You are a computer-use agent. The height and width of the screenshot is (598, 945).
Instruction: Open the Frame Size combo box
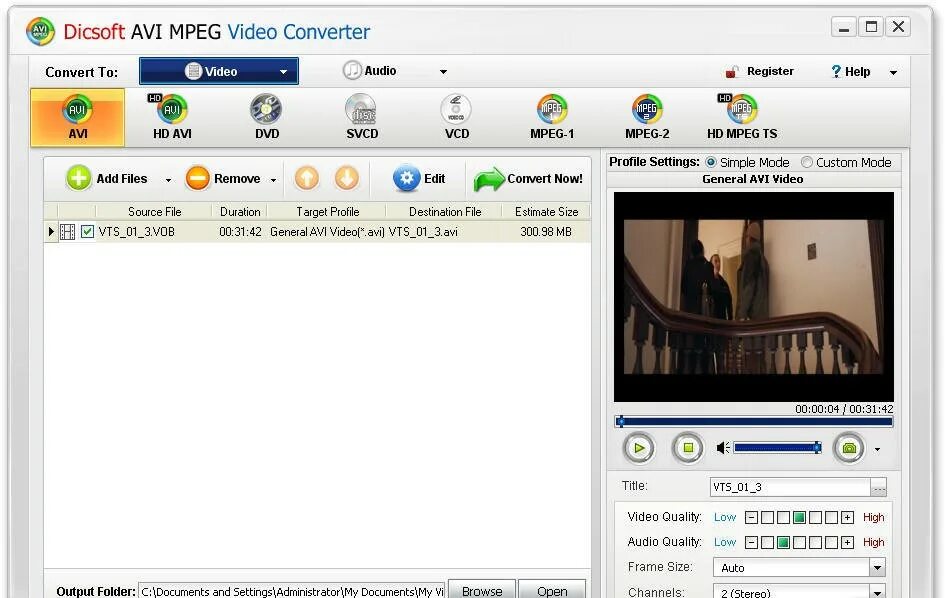coord(799,567)
